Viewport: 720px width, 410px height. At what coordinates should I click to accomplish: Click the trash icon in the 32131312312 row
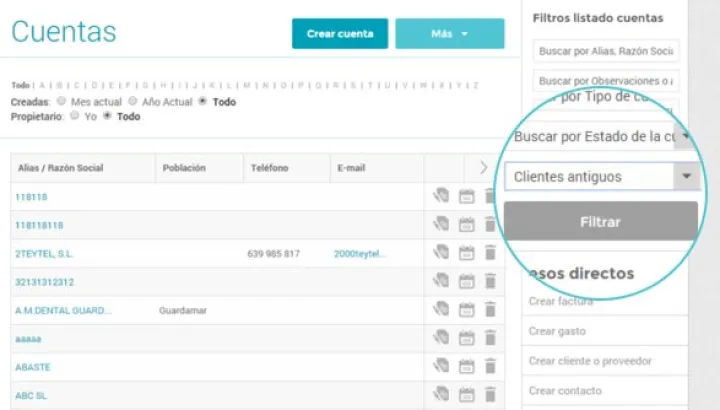490,281
